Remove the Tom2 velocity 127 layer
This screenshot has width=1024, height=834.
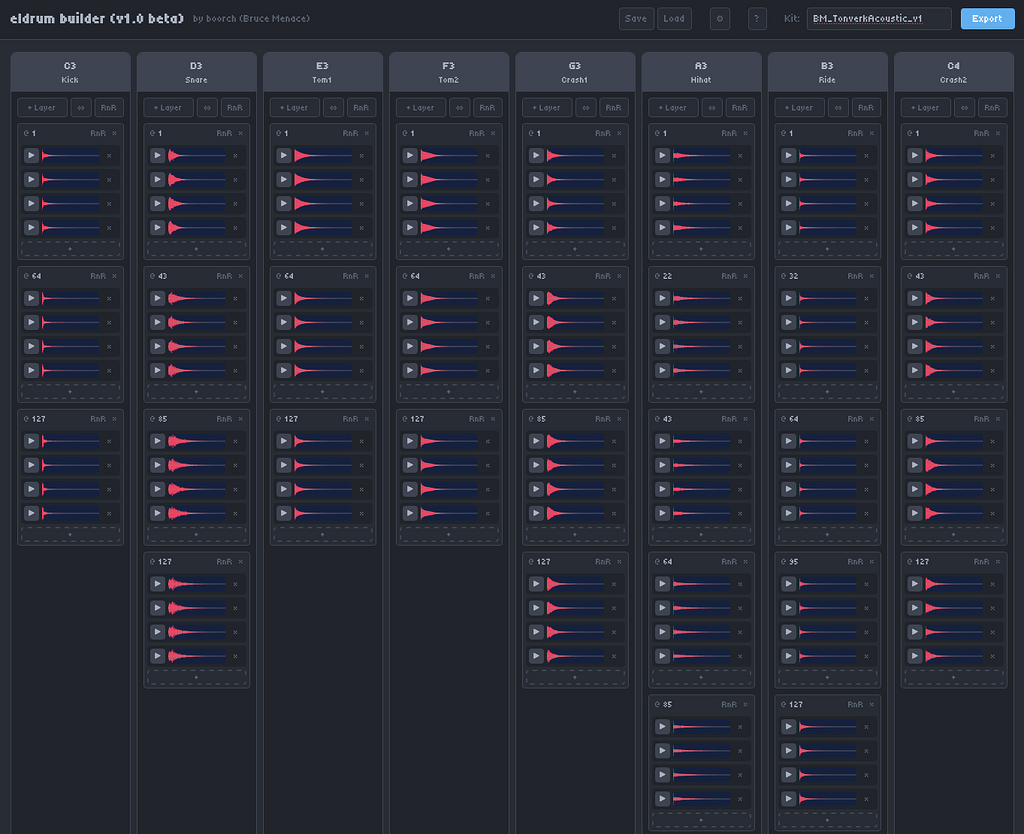[x=493, y=419]
